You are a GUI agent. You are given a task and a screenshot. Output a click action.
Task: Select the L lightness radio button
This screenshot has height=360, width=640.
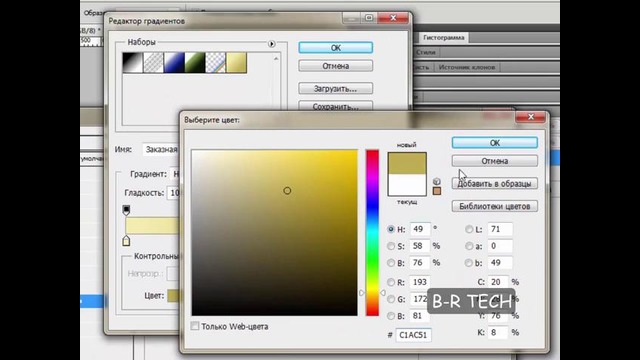469,229
